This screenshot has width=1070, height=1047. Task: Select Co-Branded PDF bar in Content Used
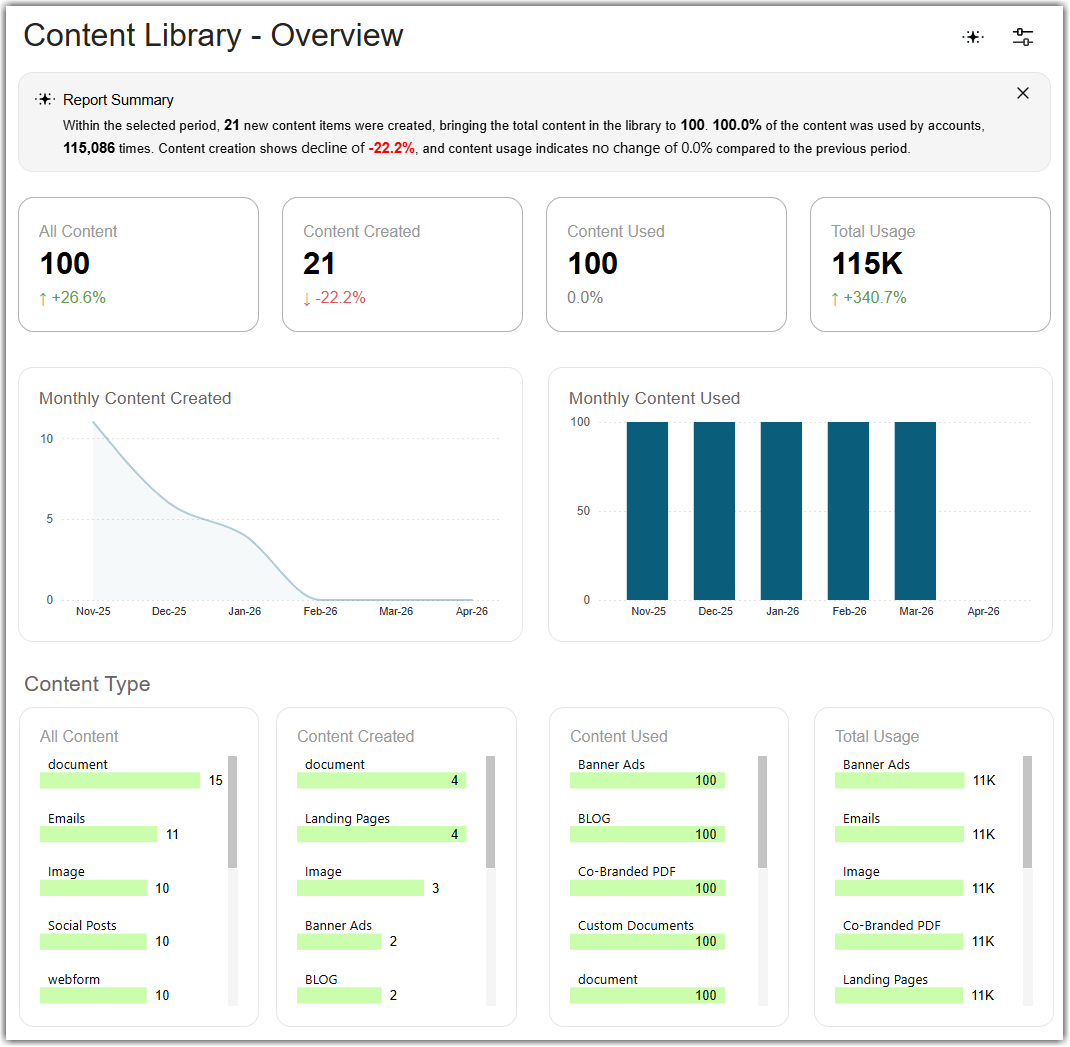647,888
